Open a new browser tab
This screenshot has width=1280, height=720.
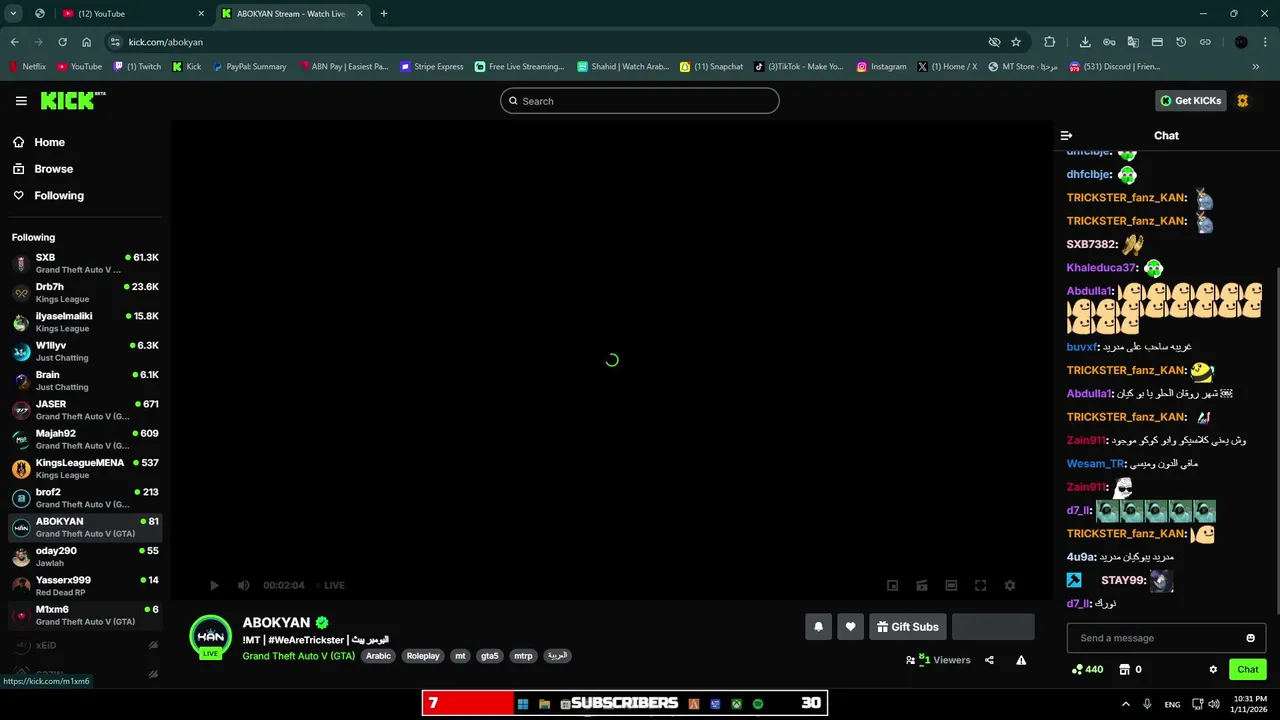pyautogui.click(x=384, y=14)
